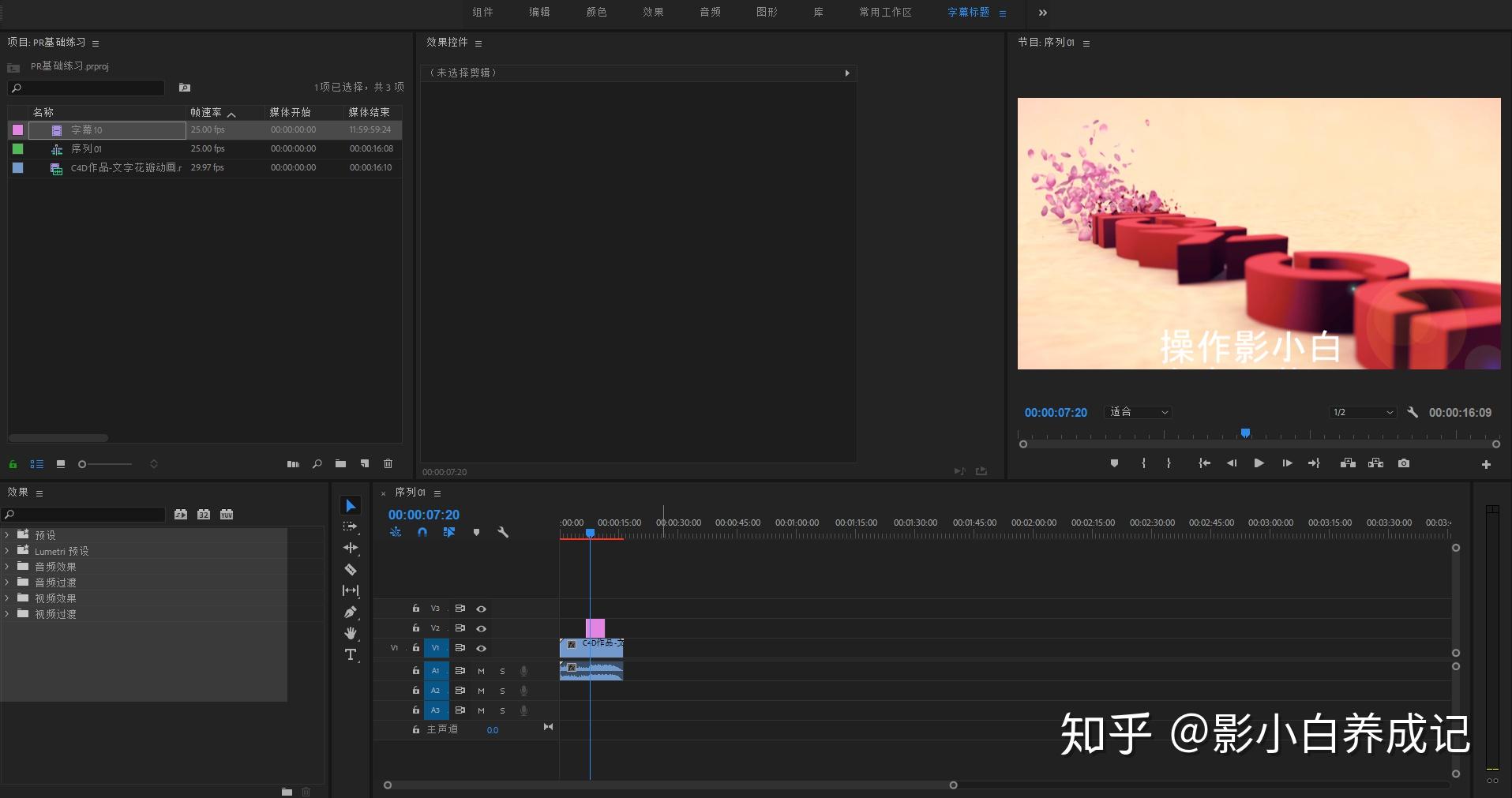Expand the 视频过渡 folder

pyautogui.click(x=7, y=614)
